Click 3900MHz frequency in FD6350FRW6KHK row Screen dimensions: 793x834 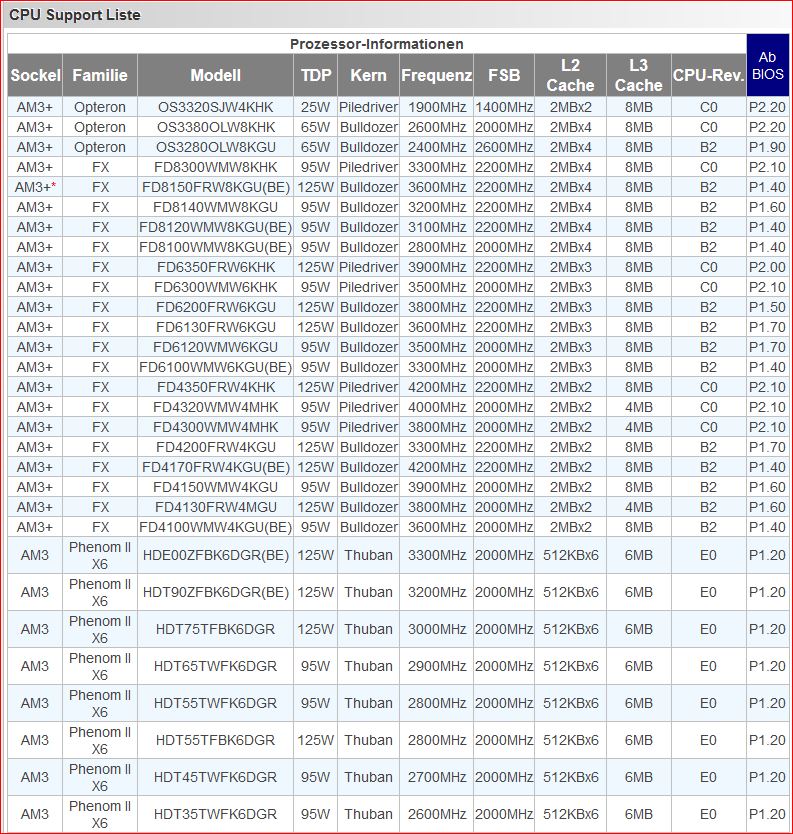[437, 267]
